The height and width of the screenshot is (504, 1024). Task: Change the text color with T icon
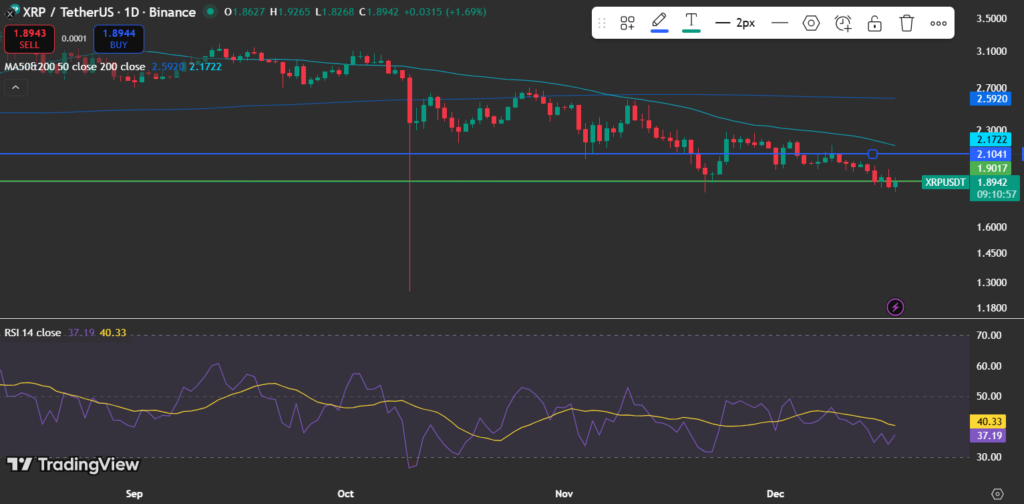[x=691, y=23]
